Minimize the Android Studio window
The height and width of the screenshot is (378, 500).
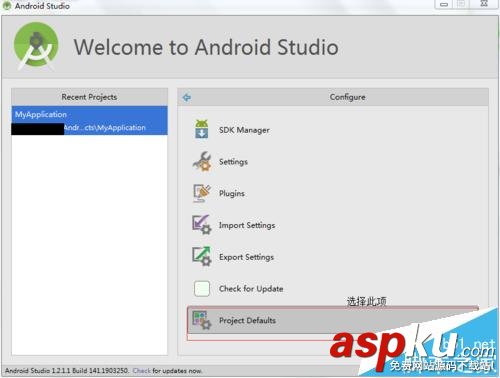[444, 4]
